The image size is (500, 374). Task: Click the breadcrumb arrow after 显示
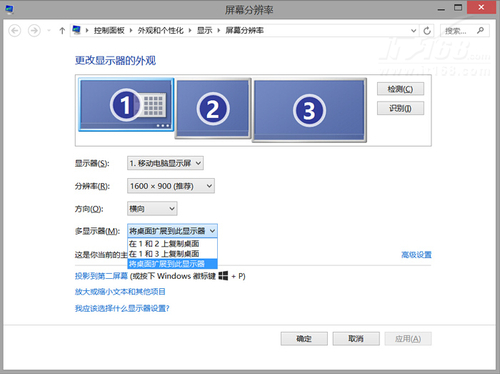[x=219, y=31]
